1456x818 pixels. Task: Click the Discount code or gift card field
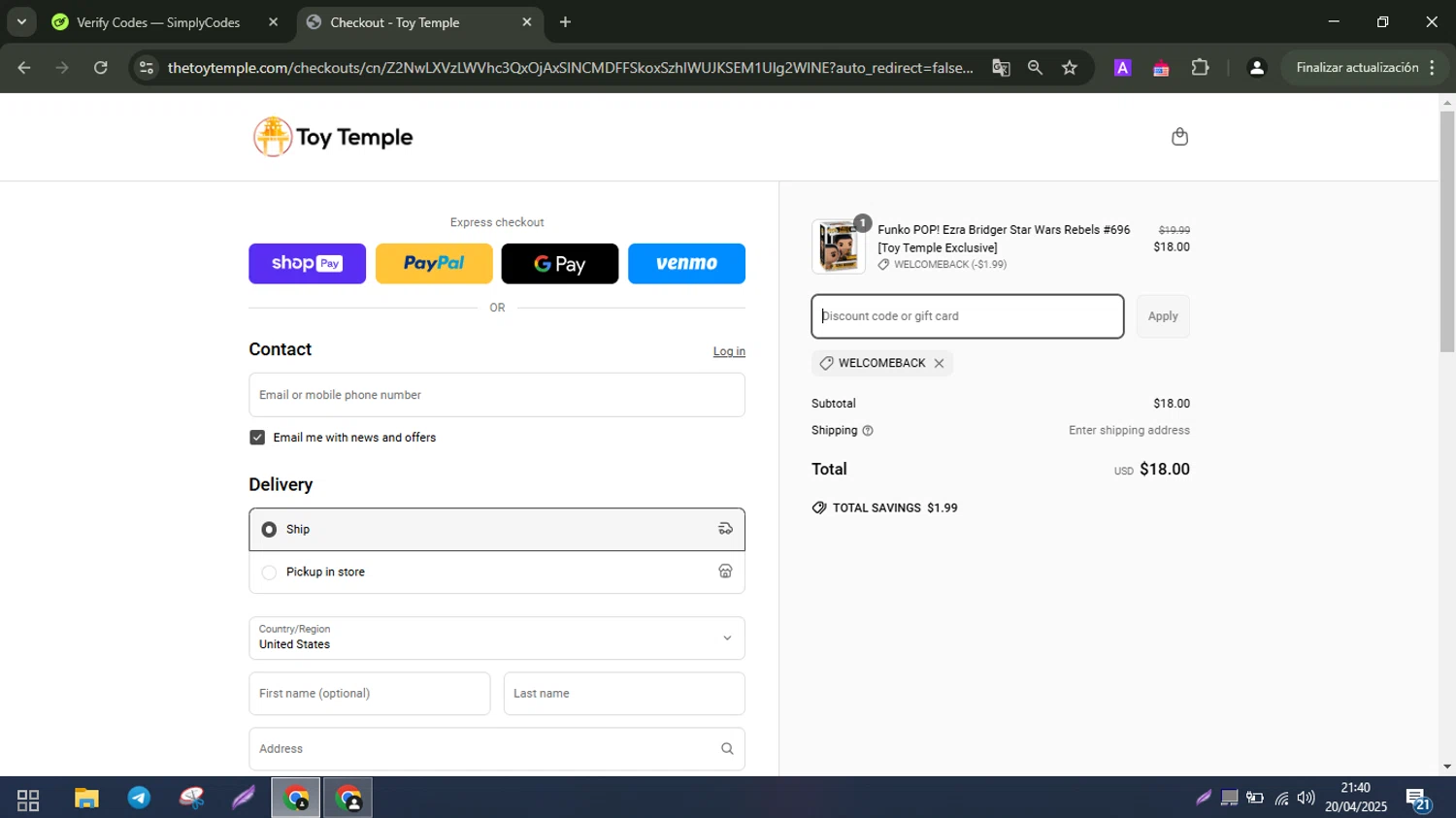968,316
